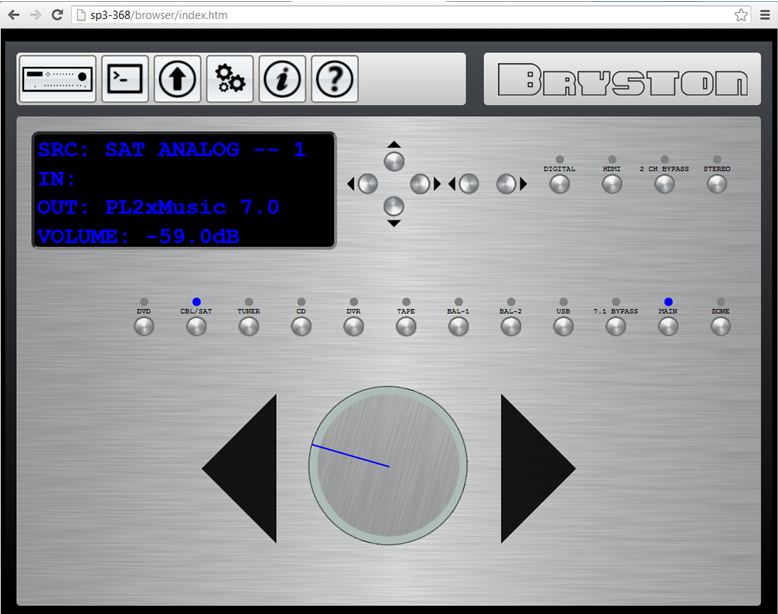778x614 pixels.
Task: Open the settings gears icon
Action: click(x=230, y=79)
